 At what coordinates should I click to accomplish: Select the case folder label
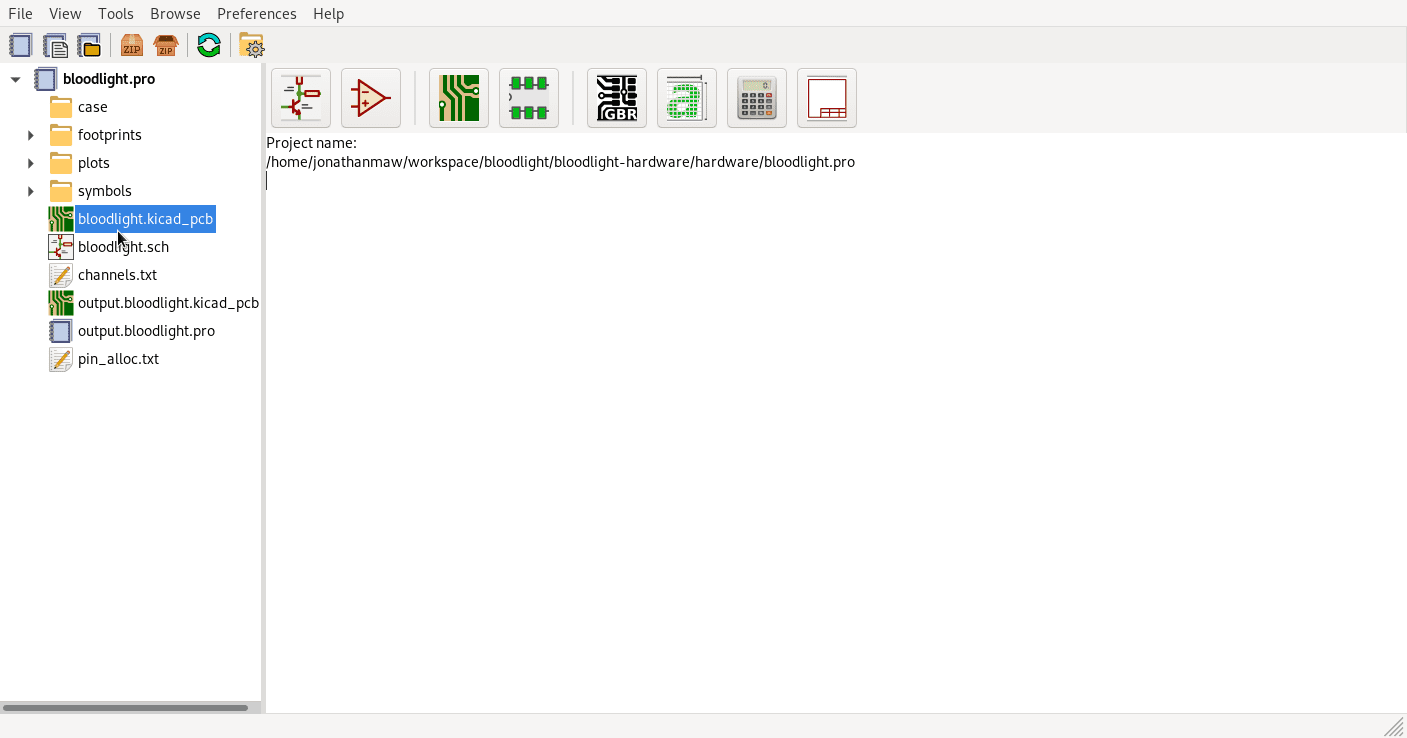93,107
